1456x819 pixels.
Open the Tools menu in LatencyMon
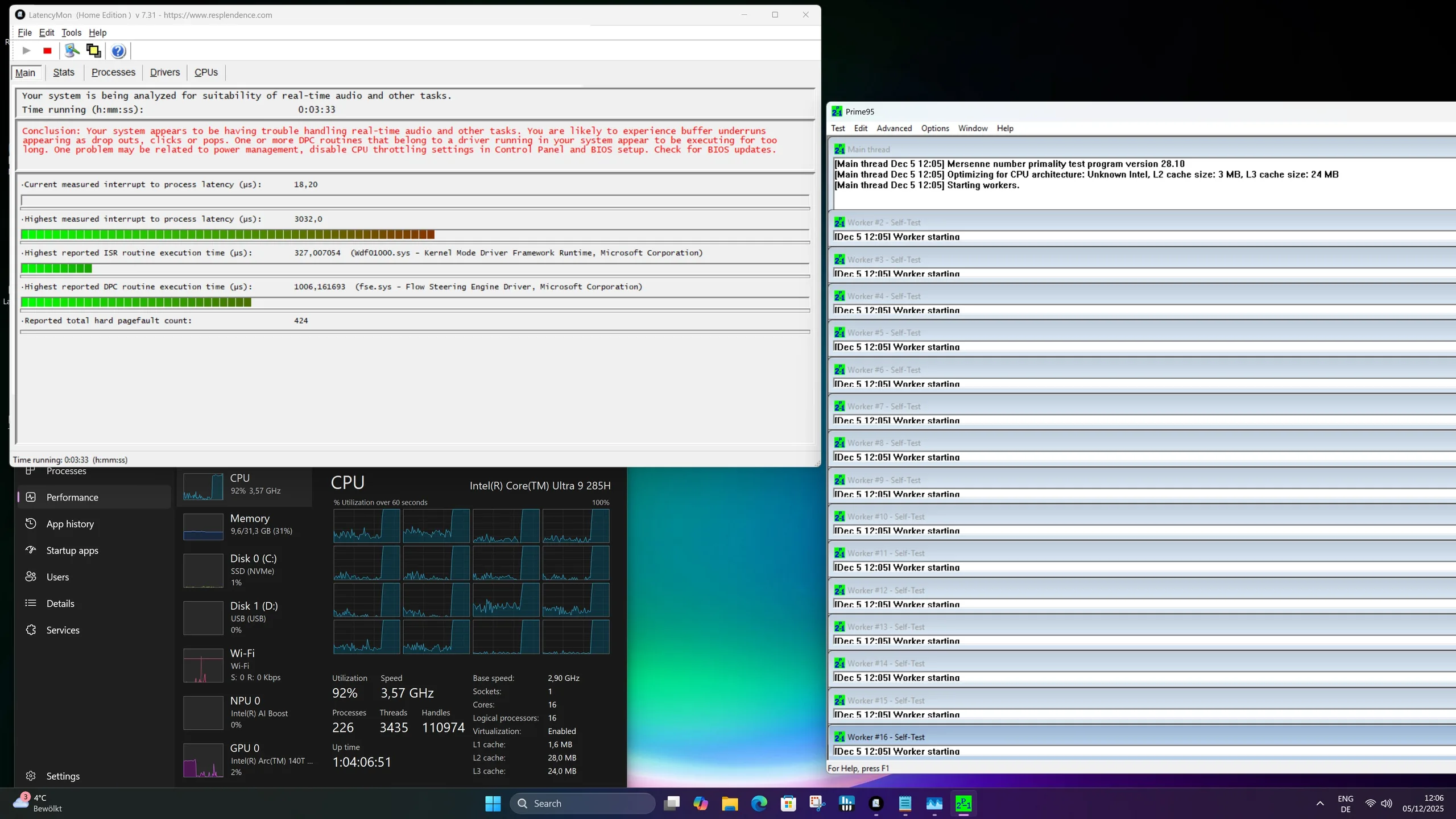click(x=71, y=32)
